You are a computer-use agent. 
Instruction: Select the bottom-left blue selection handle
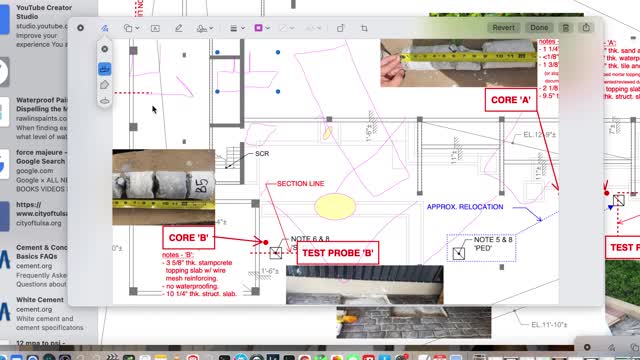[217, 91]
